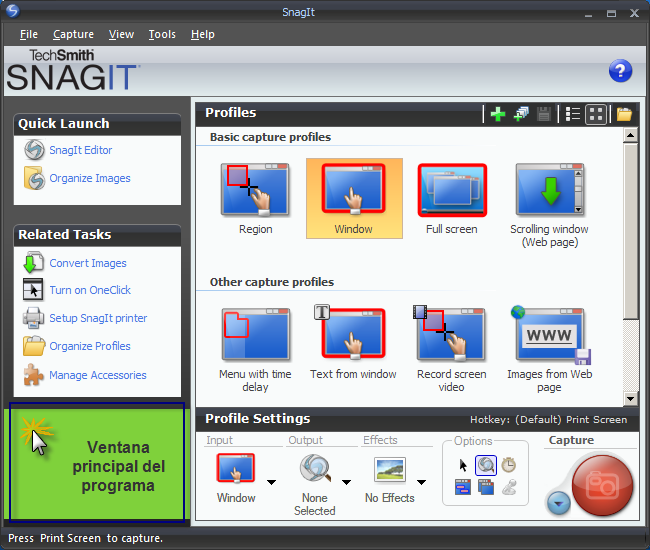Click the Convert Images link
Viewport: 650px width, 550px height.
click(88, 263)
